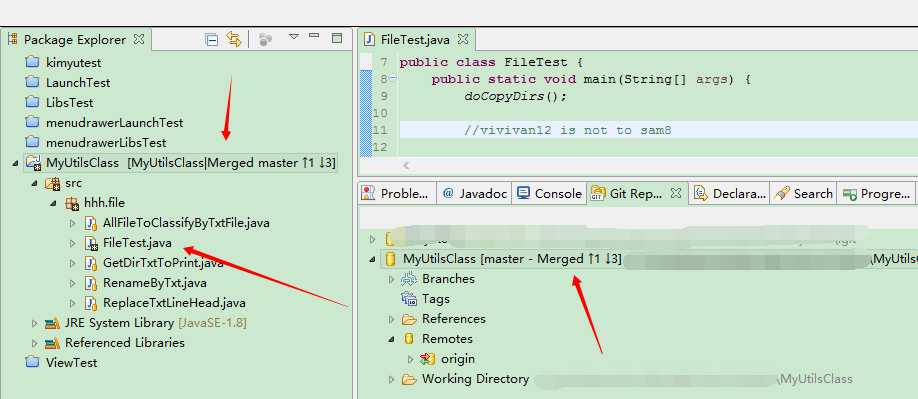The width and height of the screenshot is (918, 399).
Task: Click the hhh.file package icon
Action: pos(72,204)
